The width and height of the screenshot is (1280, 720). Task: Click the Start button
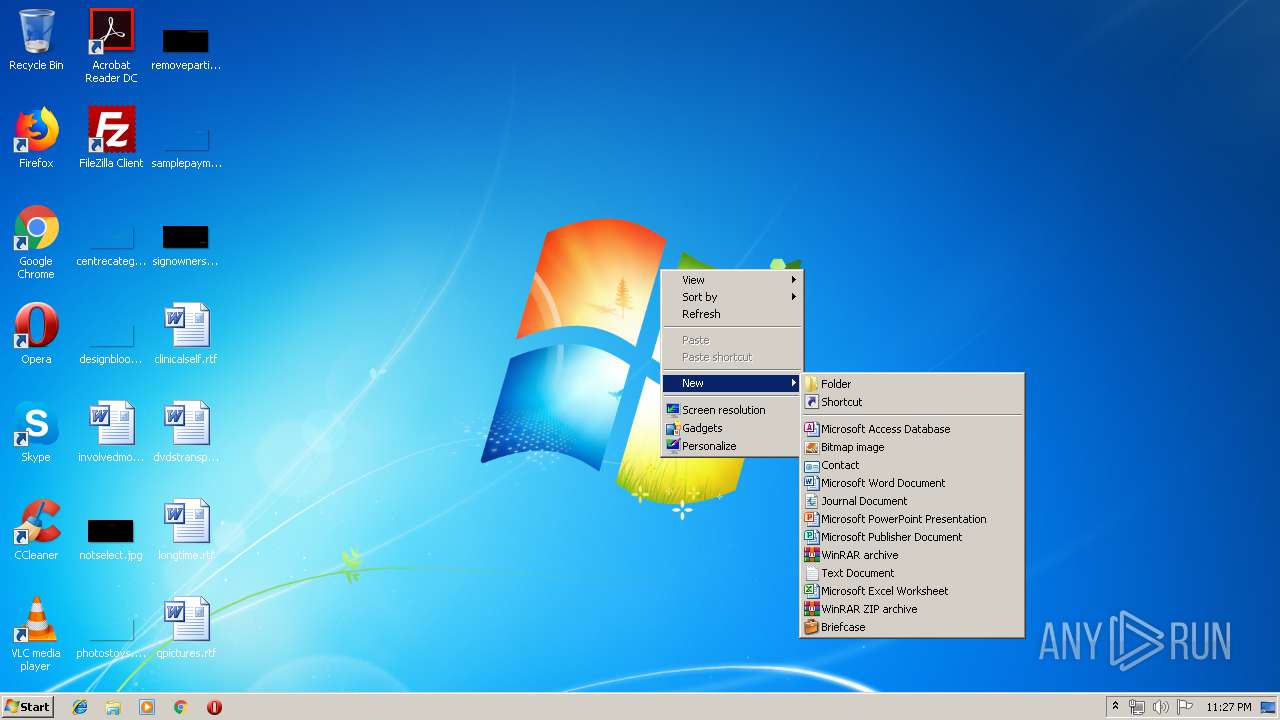[x=28, y=707]
